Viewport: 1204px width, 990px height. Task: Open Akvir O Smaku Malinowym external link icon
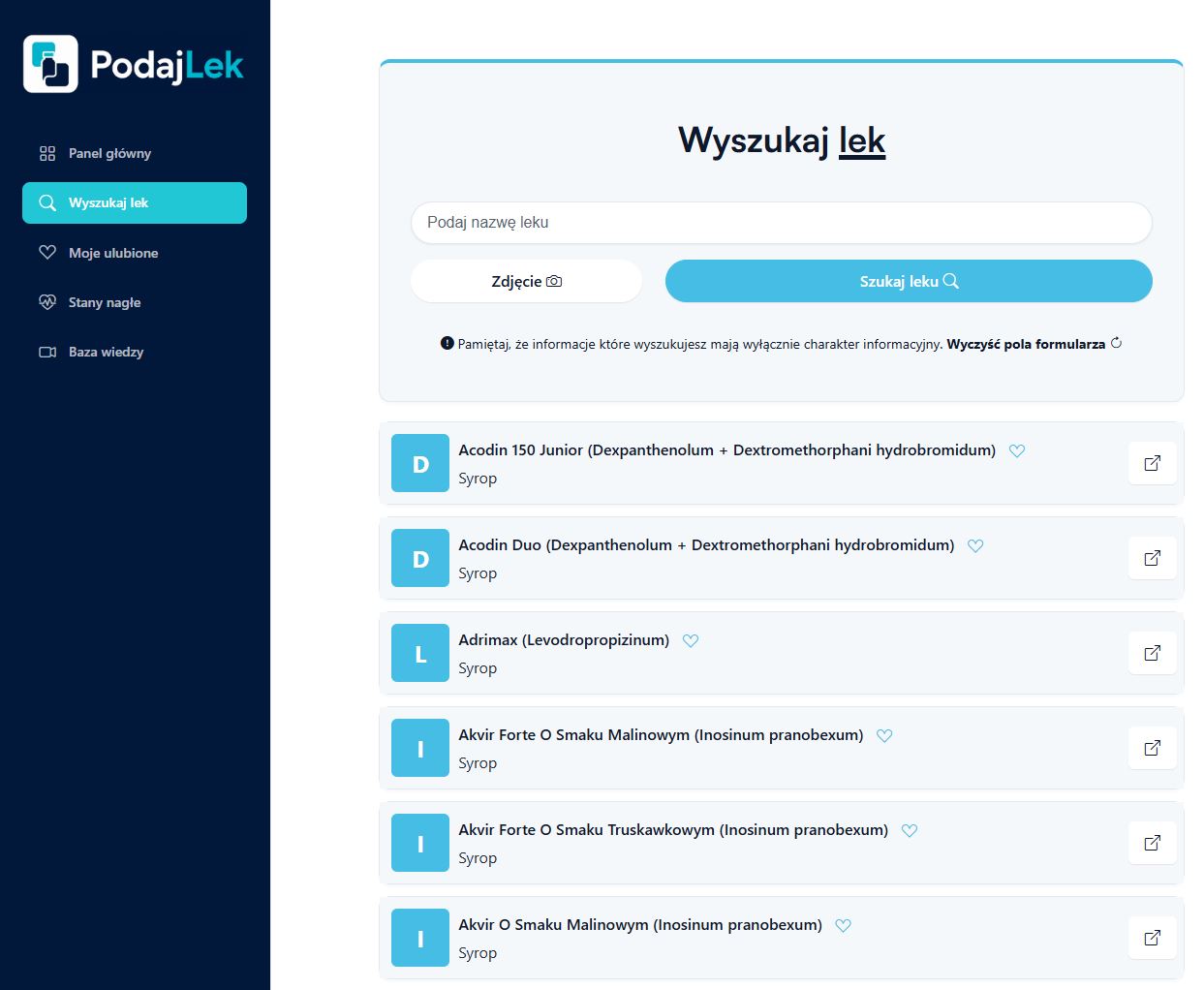[1153, 938]
